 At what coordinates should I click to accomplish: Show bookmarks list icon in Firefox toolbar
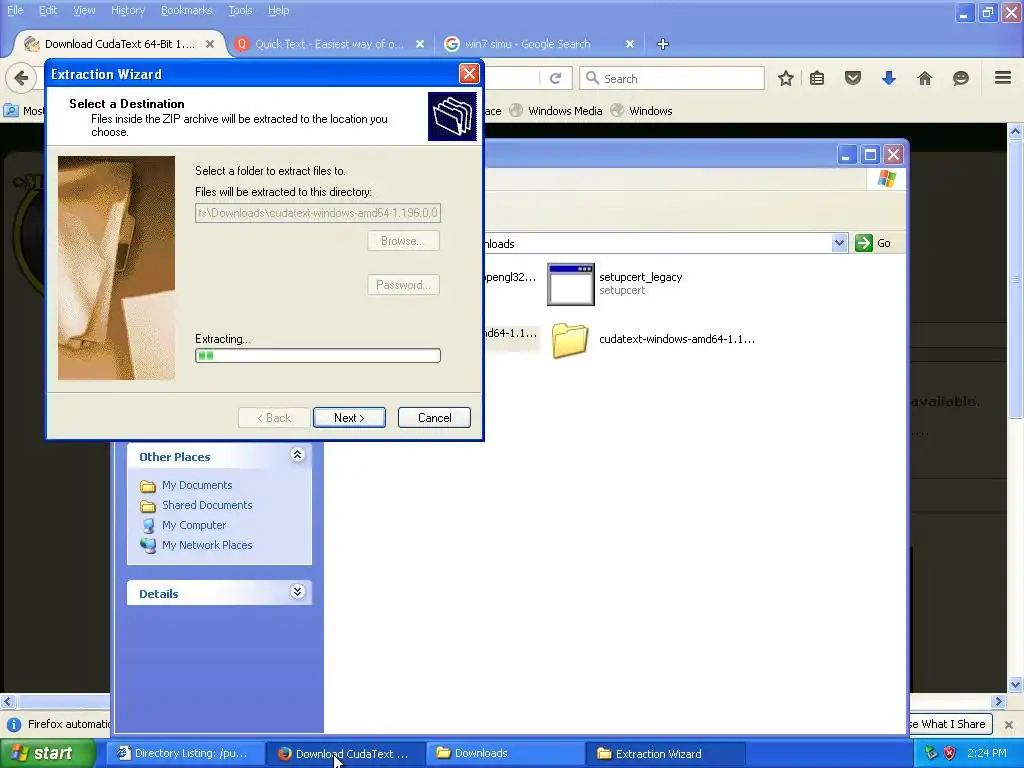817,78
